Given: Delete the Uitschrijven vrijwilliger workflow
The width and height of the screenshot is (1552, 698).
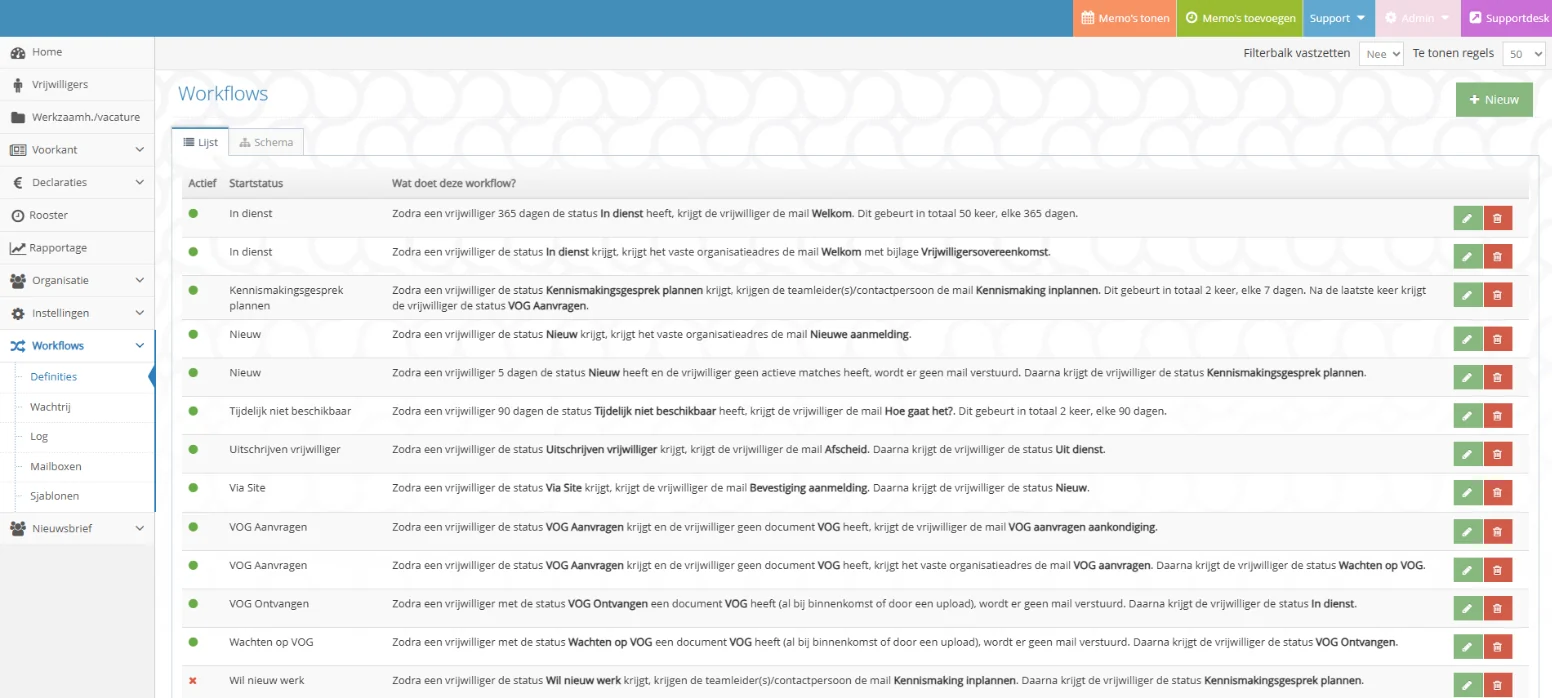Looking at the screenshot, I should [1497, 454].
